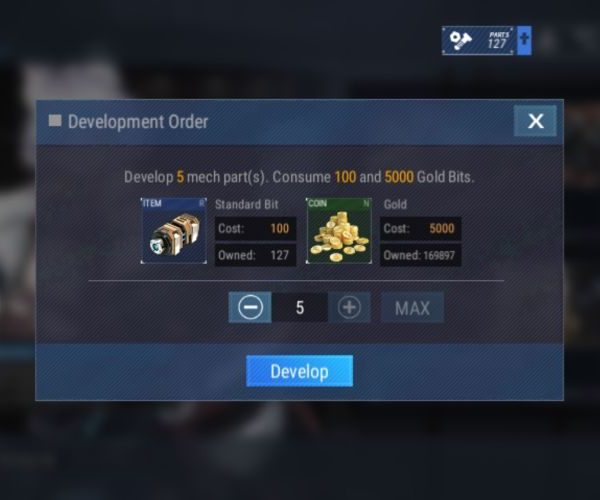600x500 pixels.
Task: Select the Standard Bit item thumbnail
Action: point(174,231)
